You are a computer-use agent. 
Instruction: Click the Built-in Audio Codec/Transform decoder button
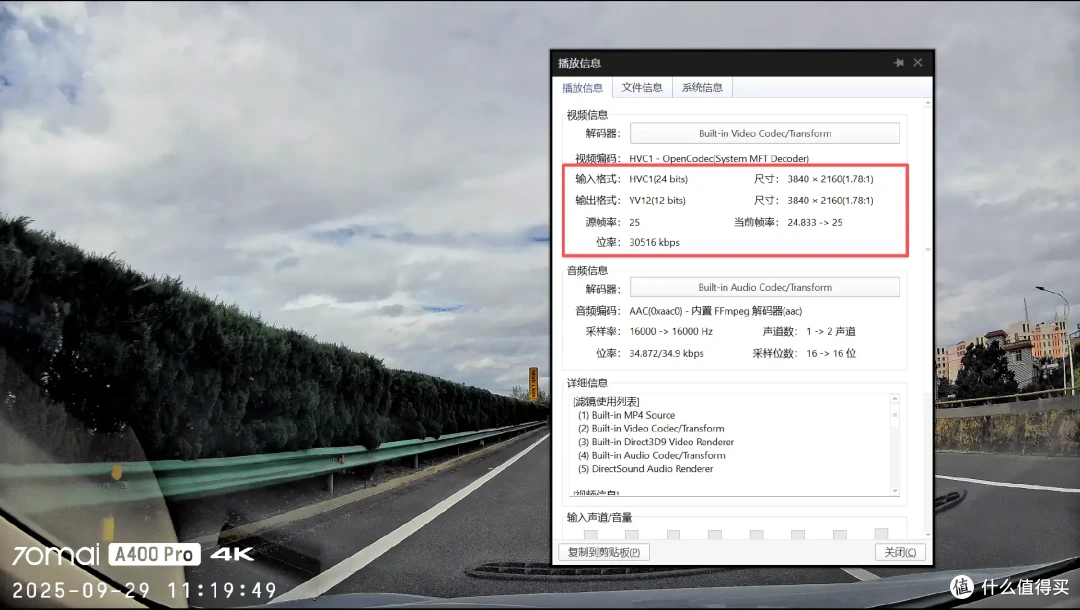coord(765,287)
